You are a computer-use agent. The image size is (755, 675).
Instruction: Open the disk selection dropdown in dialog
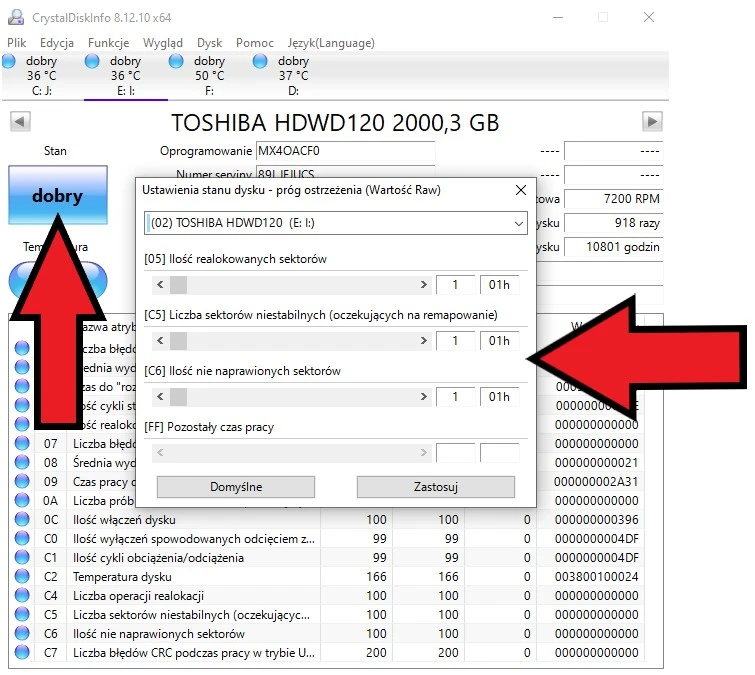[335, 223]
